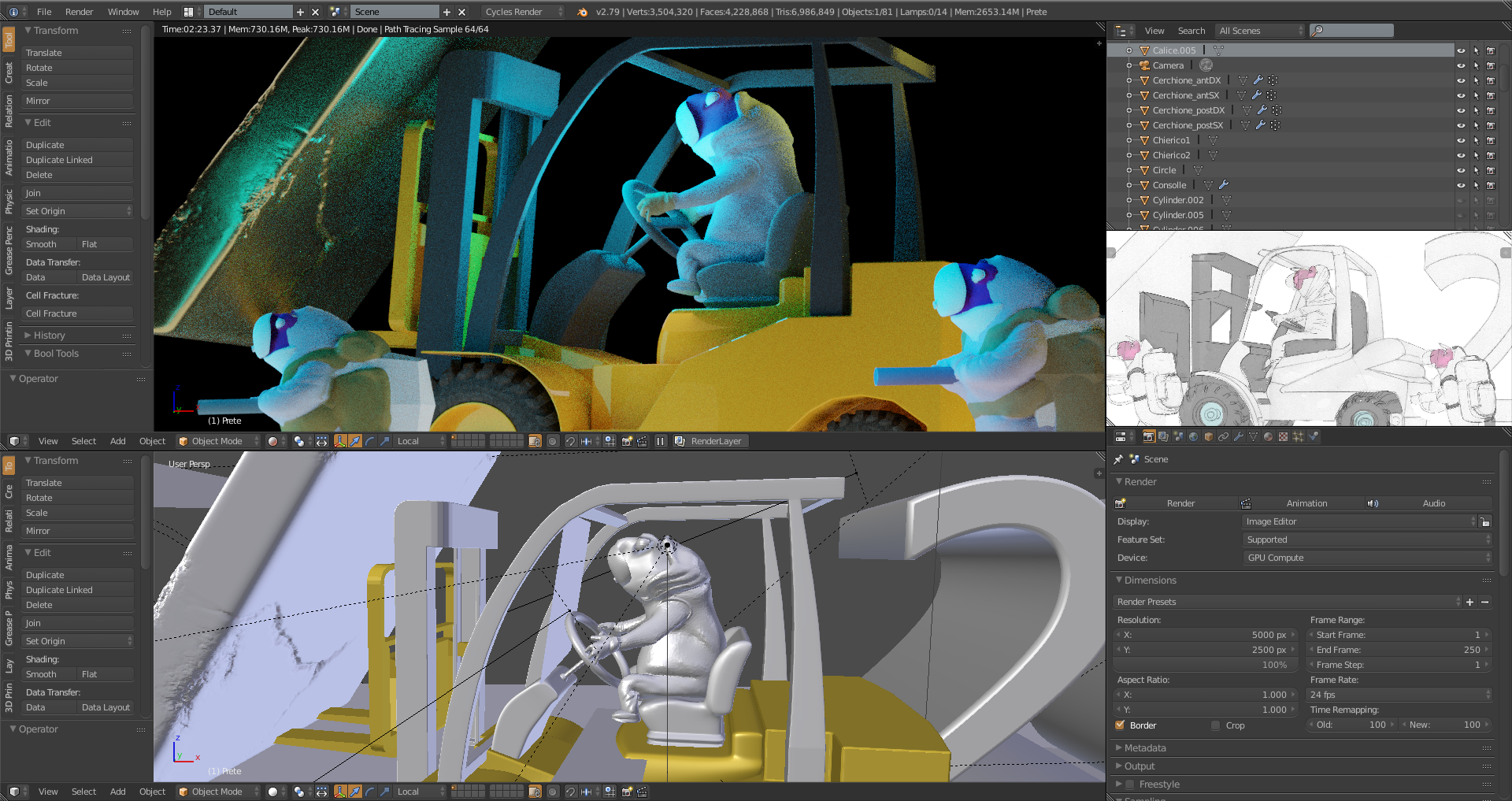This screenshot has width=1512, height=801.
Task: Open the Object properties cube icon
Action: (1209, 436)
